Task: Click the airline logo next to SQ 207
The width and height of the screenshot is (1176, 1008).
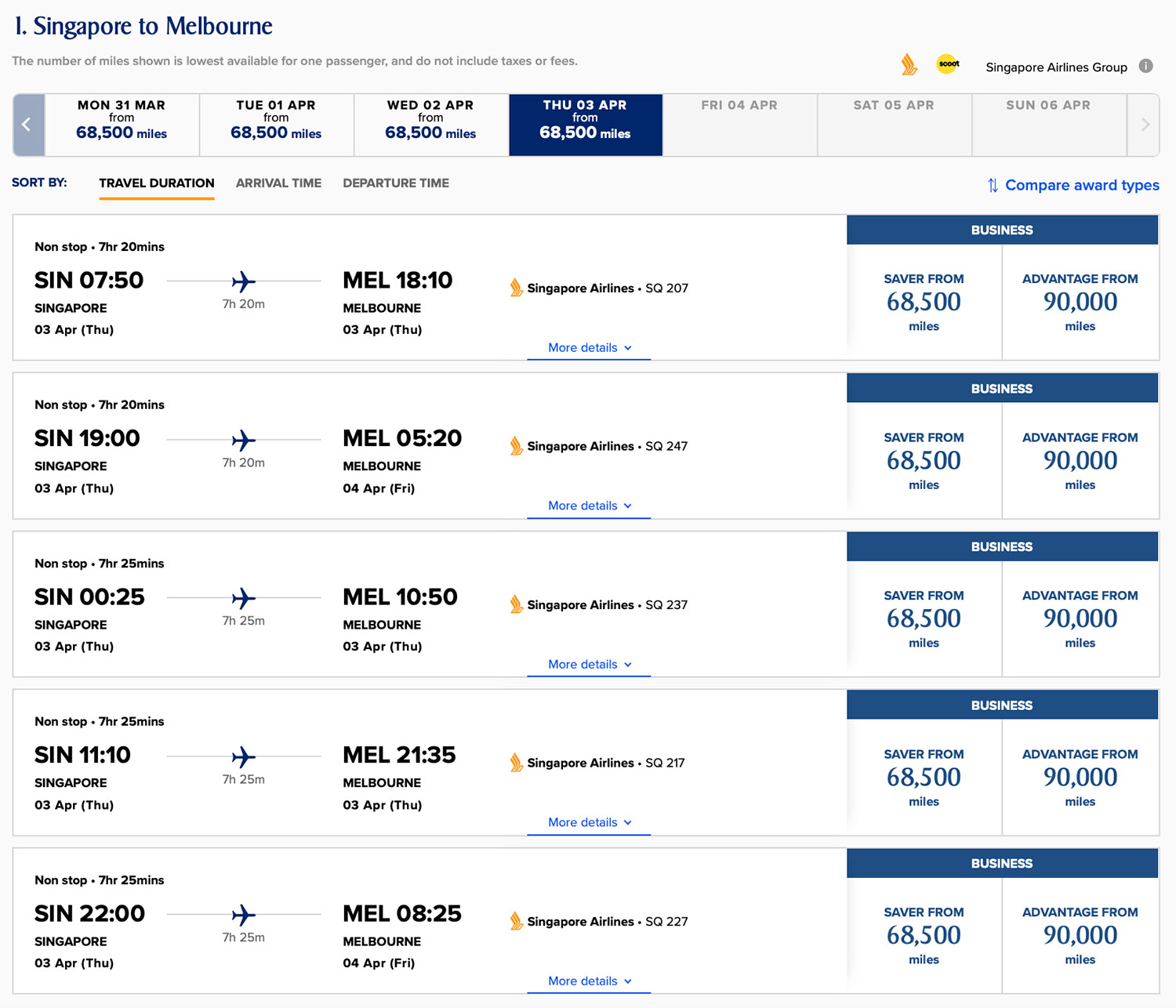Action: 516,288
